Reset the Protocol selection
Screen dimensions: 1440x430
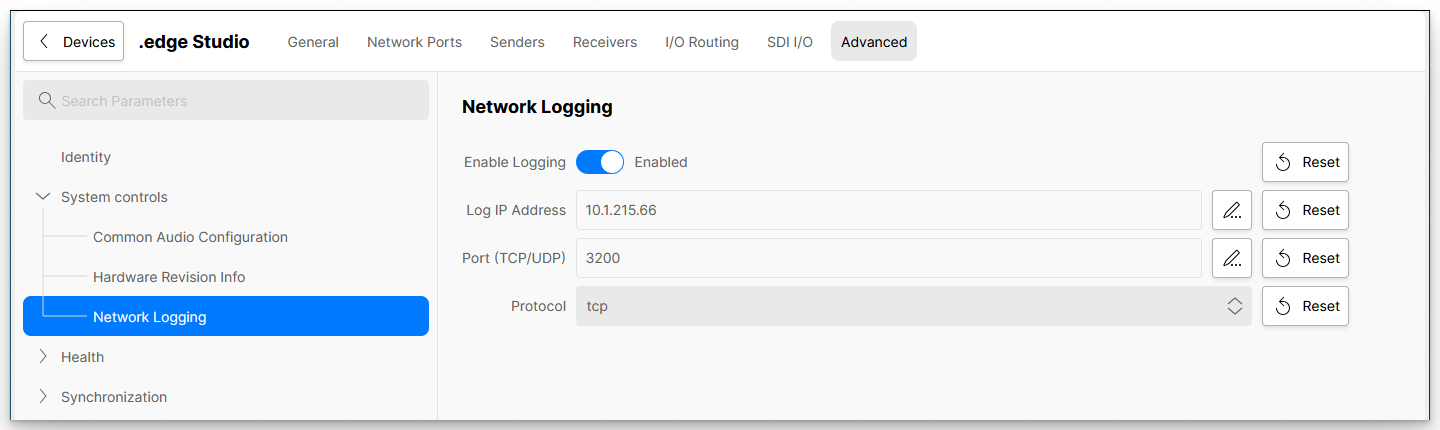[x=1305, y=306]
